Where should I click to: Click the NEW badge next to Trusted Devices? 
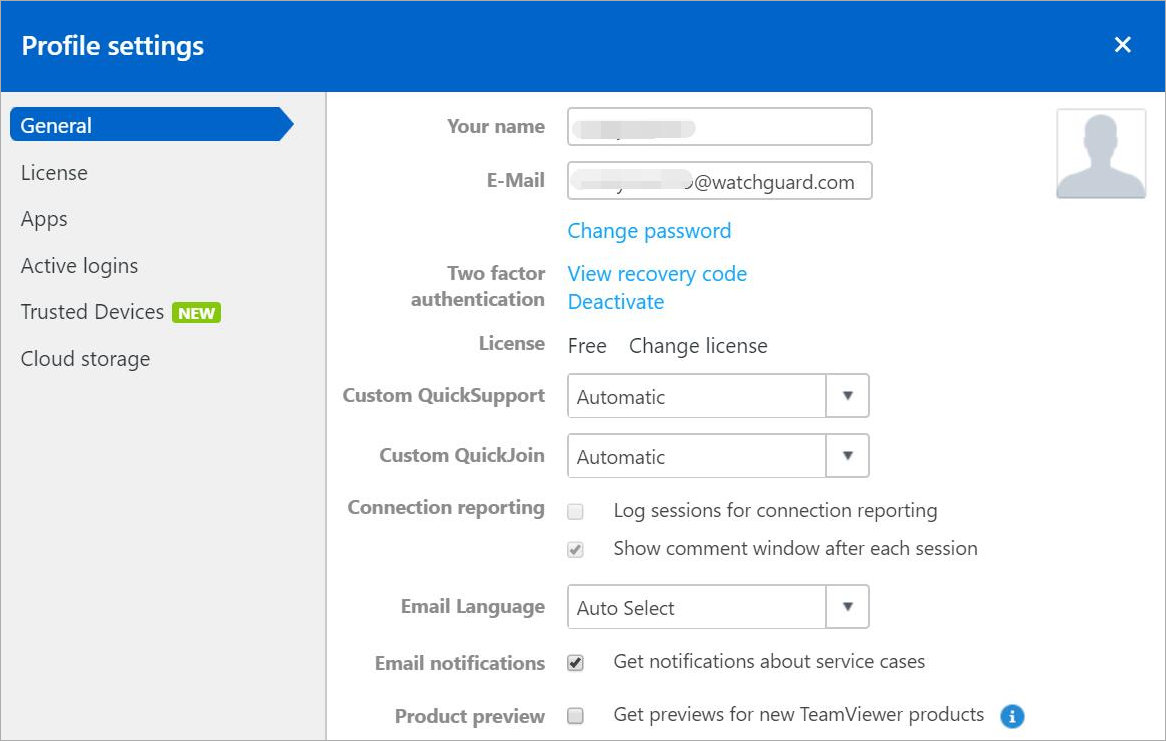[196, 312]
